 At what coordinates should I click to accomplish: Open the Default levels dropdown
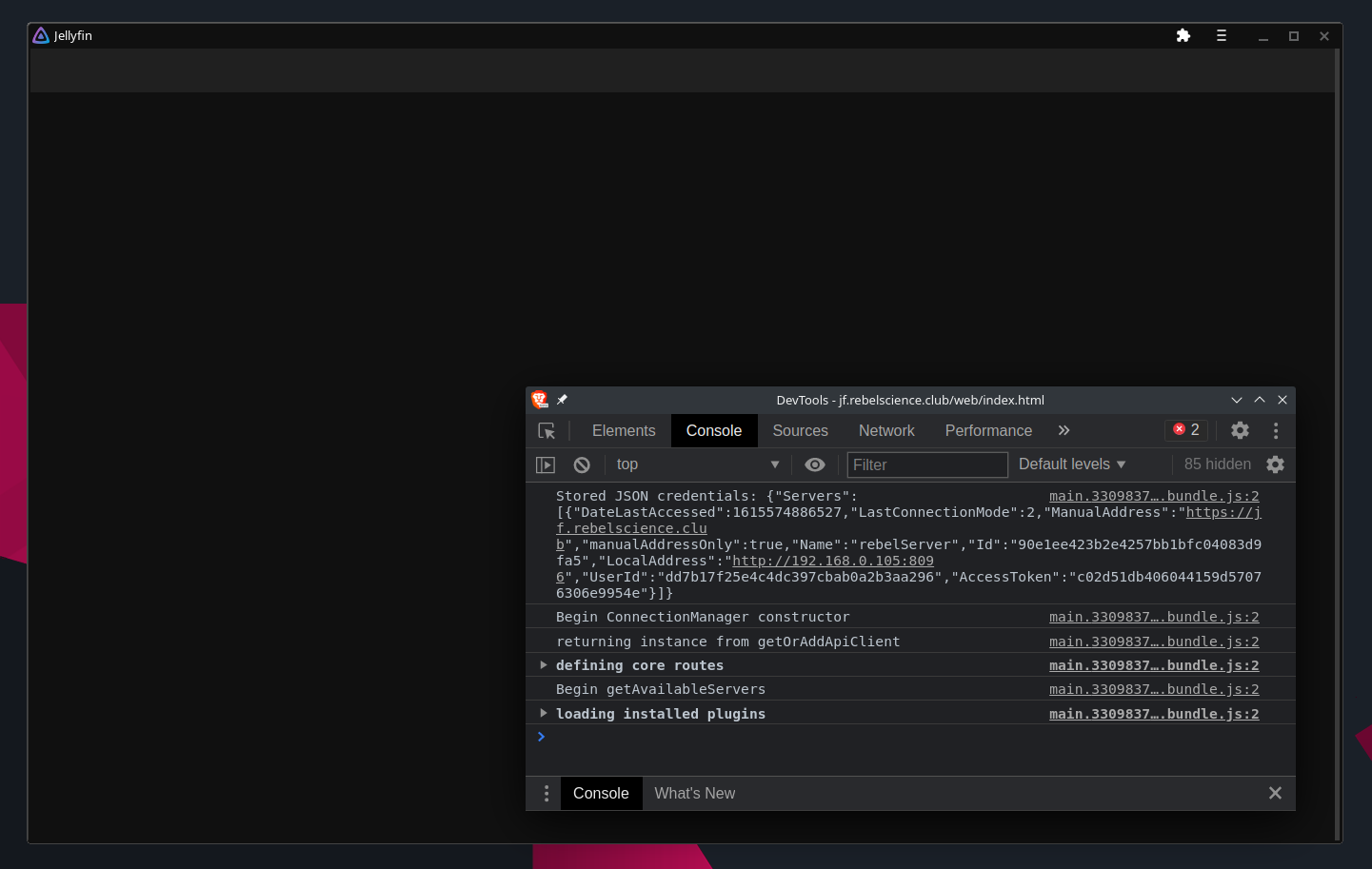tap(1072, 464)
